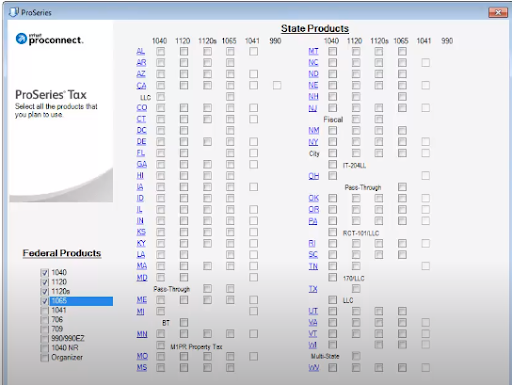
Task: Check the 1040 box for CA
Action: coord(161,85)
